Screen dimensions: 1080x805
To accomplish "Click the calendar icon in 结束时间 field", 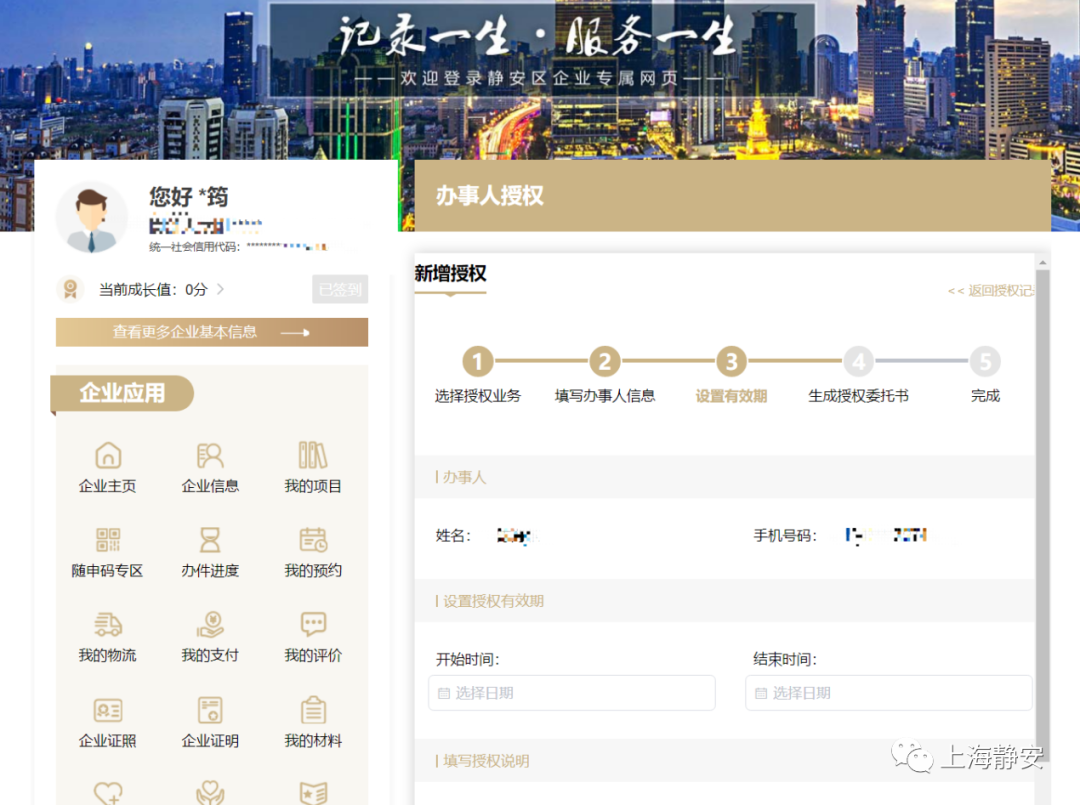I will point(761,693).
